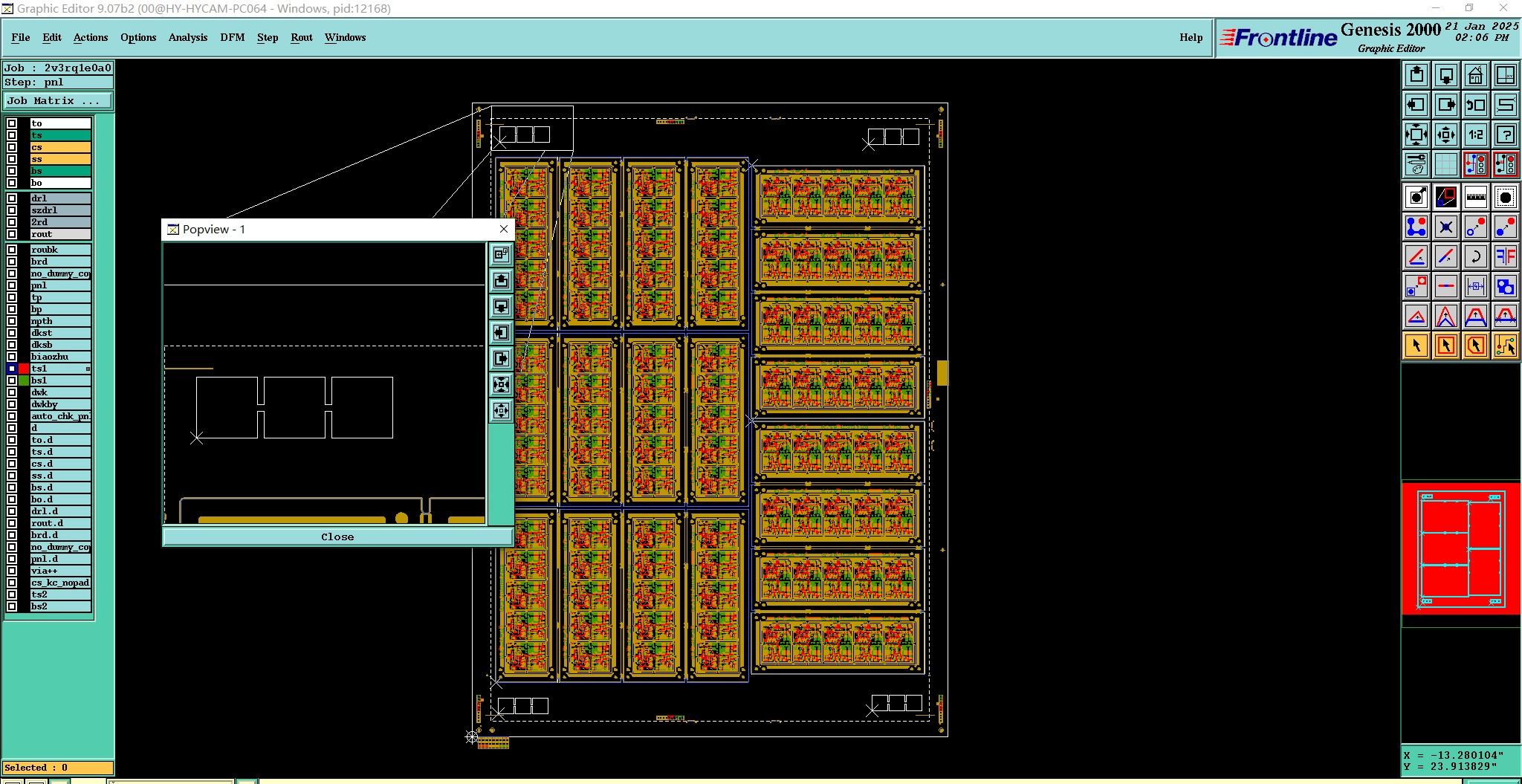This screenshot has height=784, width=1522.
Task: Open the File menu
Action: click(21, 37)
